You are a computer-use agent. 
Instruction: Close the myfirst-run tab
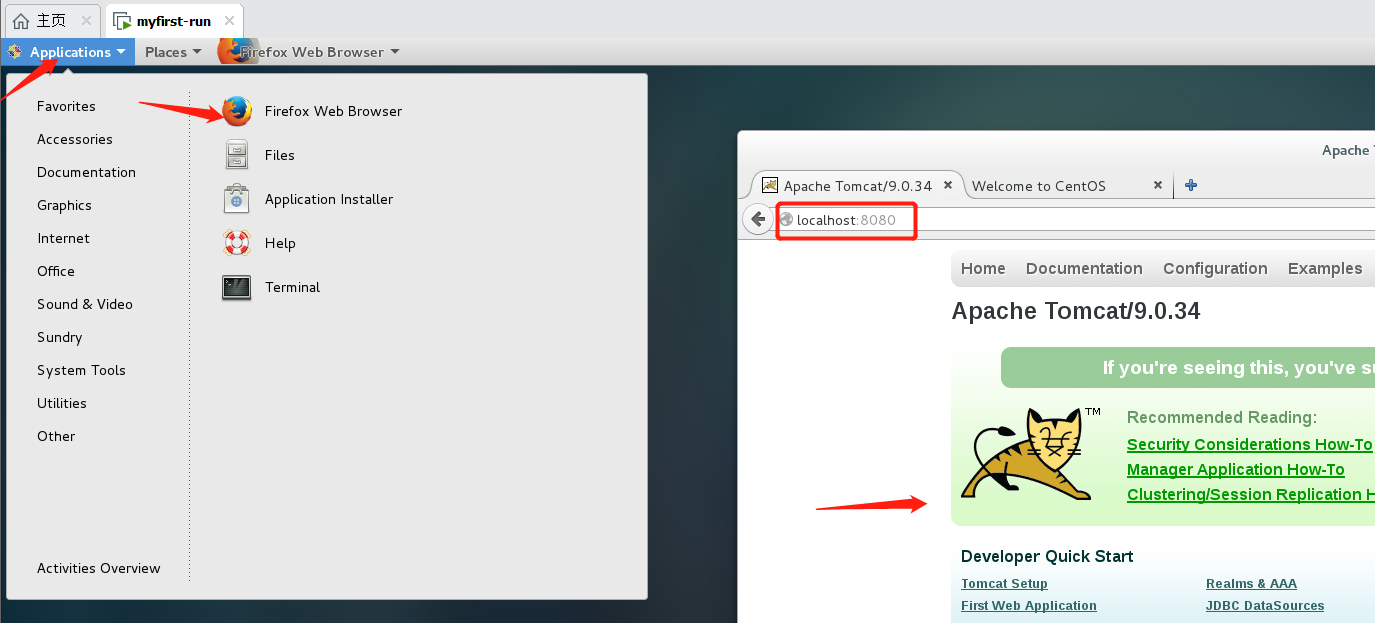229,21
